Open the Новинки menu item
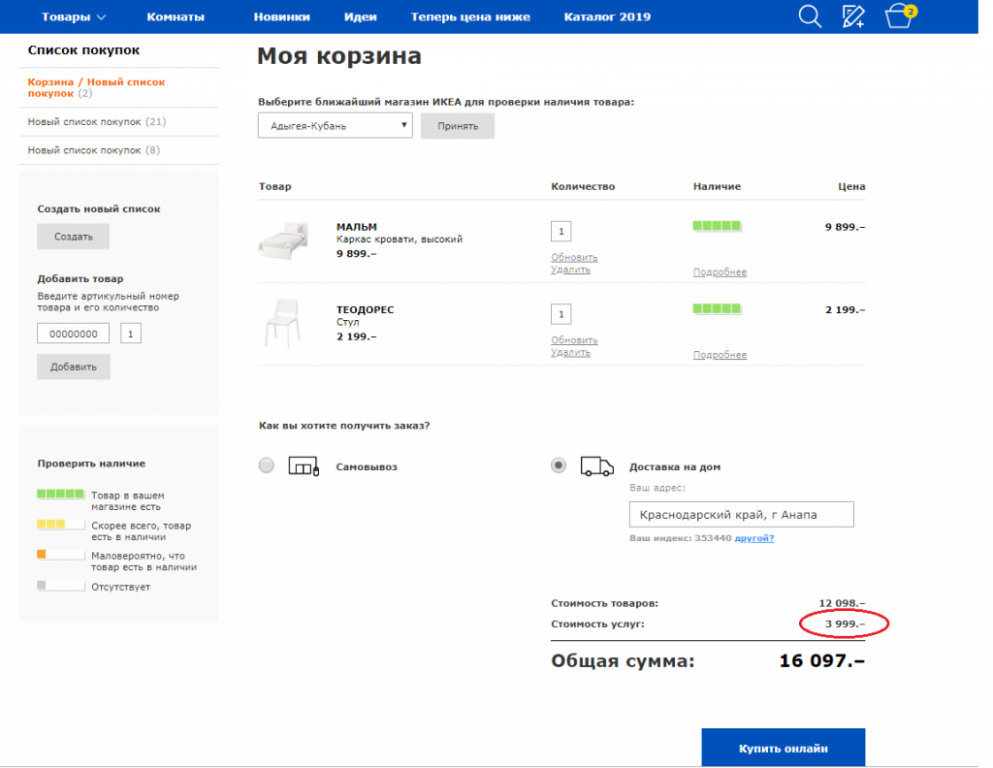This screenshot has width=993, height=768. (282, 17)
